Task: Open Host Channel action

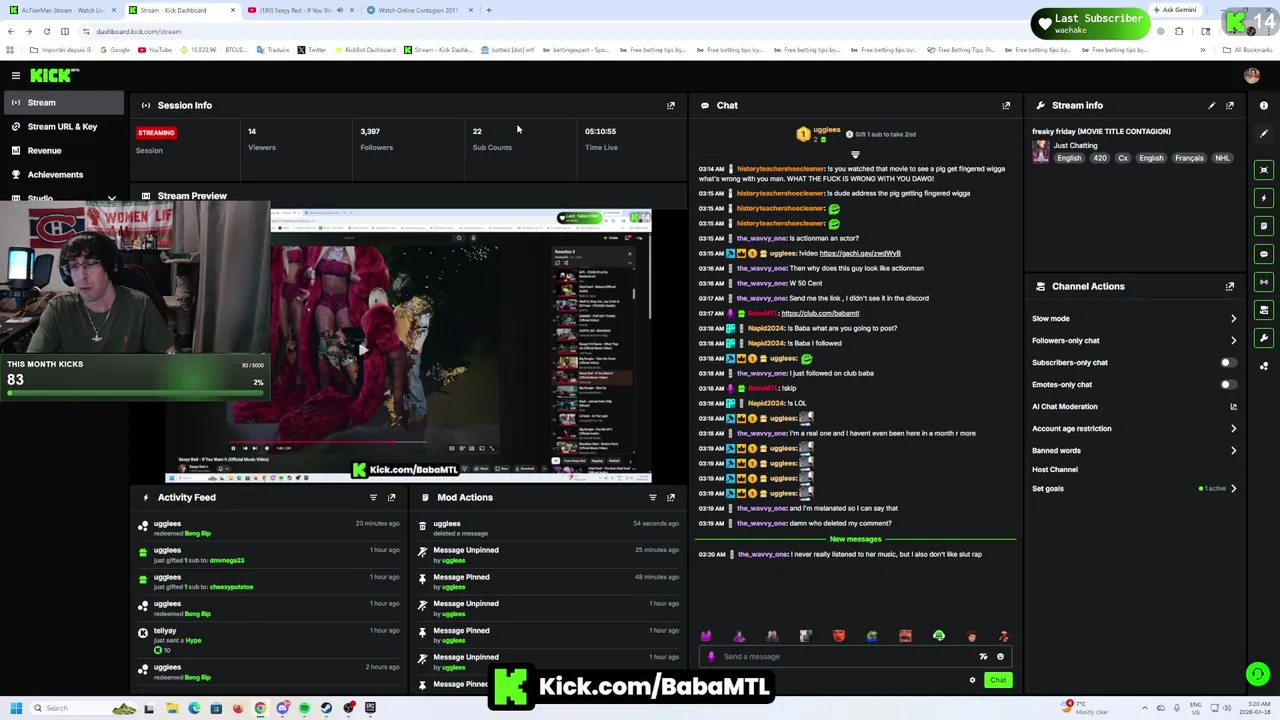Action: click(x=1055, y=469)
